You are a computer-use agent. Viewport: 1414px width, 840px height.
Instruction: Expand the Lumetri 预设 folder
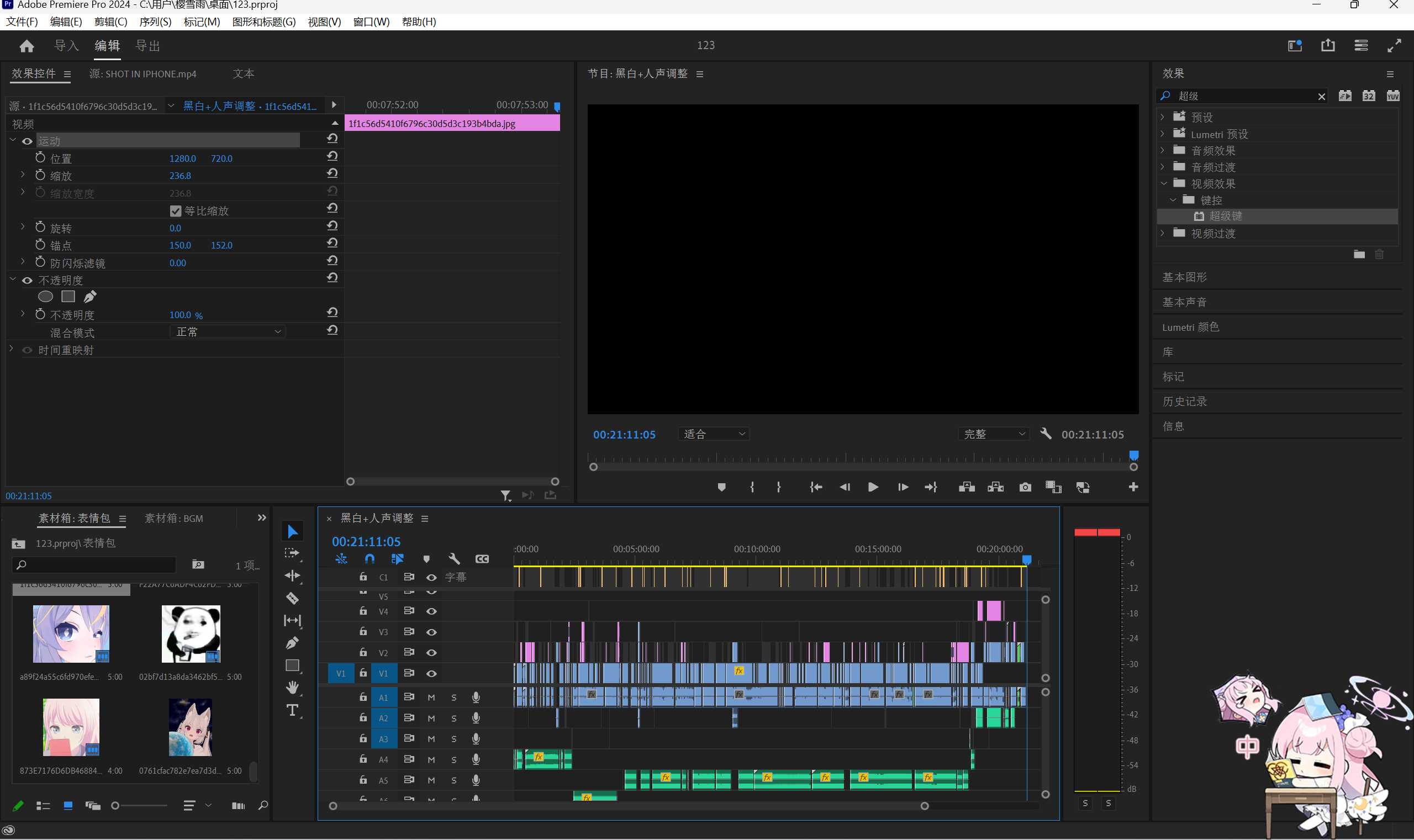(1163, 134)
